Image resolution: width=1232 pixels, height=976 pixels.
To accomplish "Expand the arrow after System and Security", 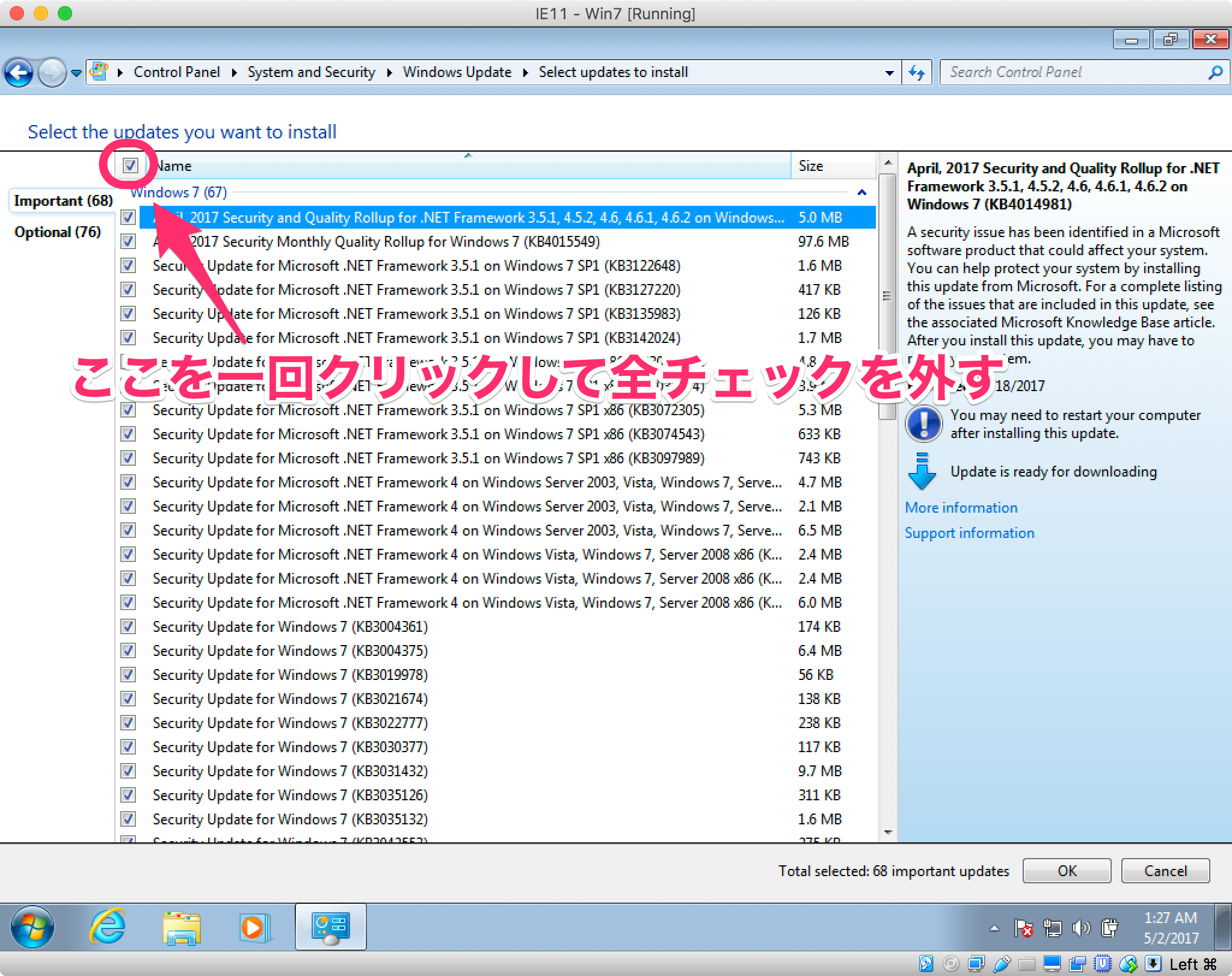I will (x=389, y=73).
